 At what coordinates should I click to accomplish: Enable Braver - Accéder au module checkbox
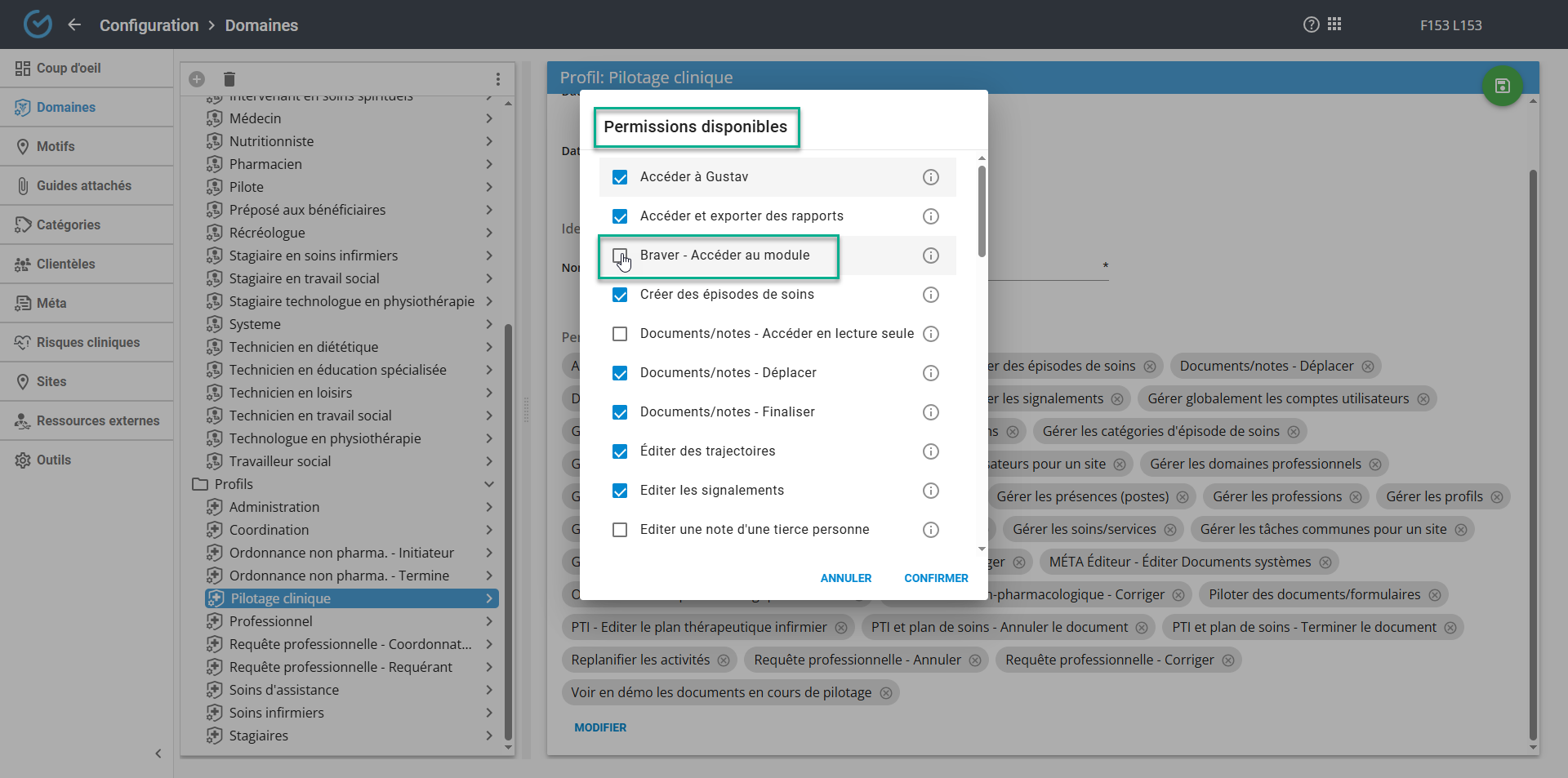tap(620, 256)
